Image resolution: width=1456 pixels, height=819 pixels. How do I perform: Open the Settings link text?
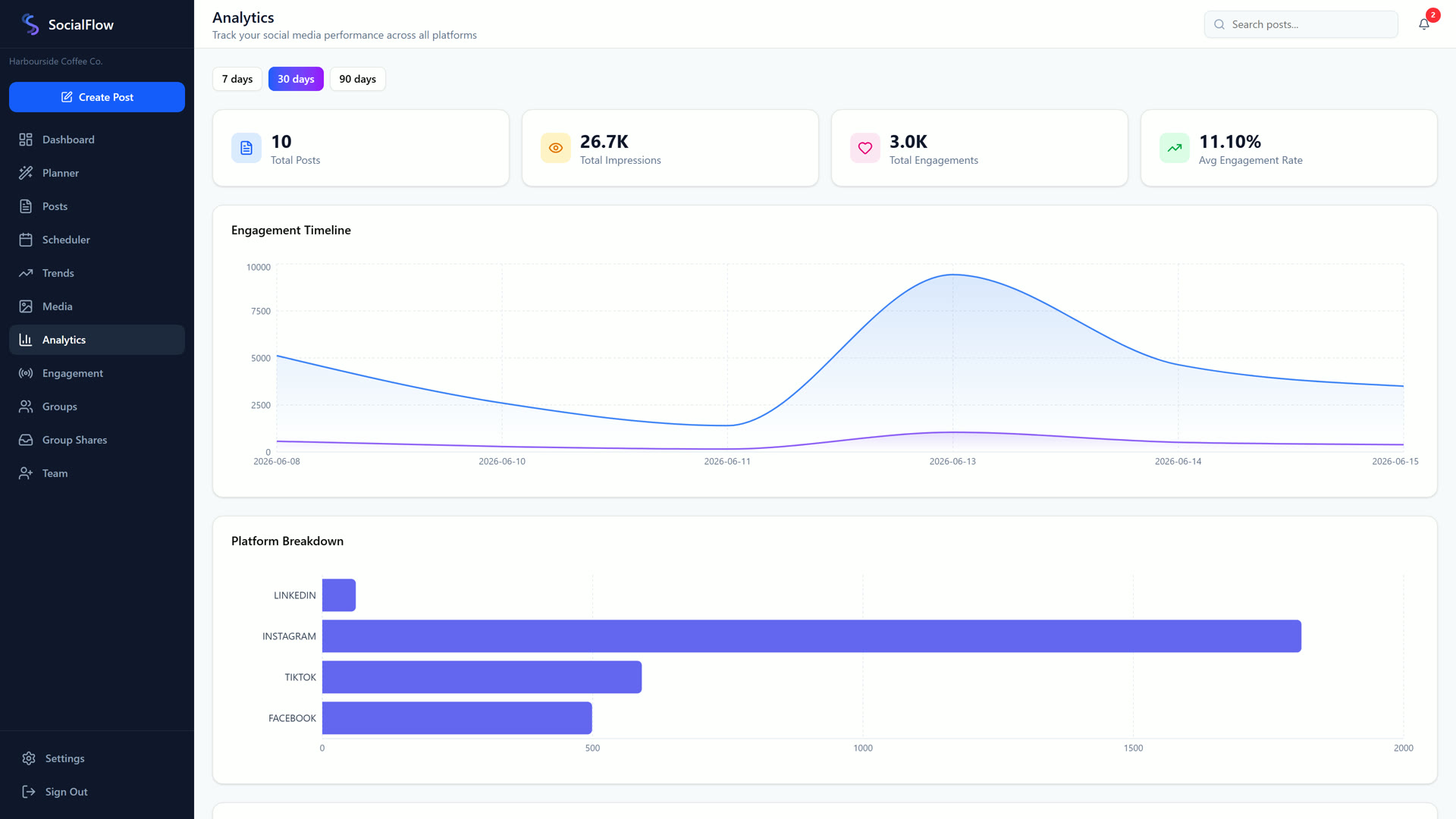[x=65, y=758]
